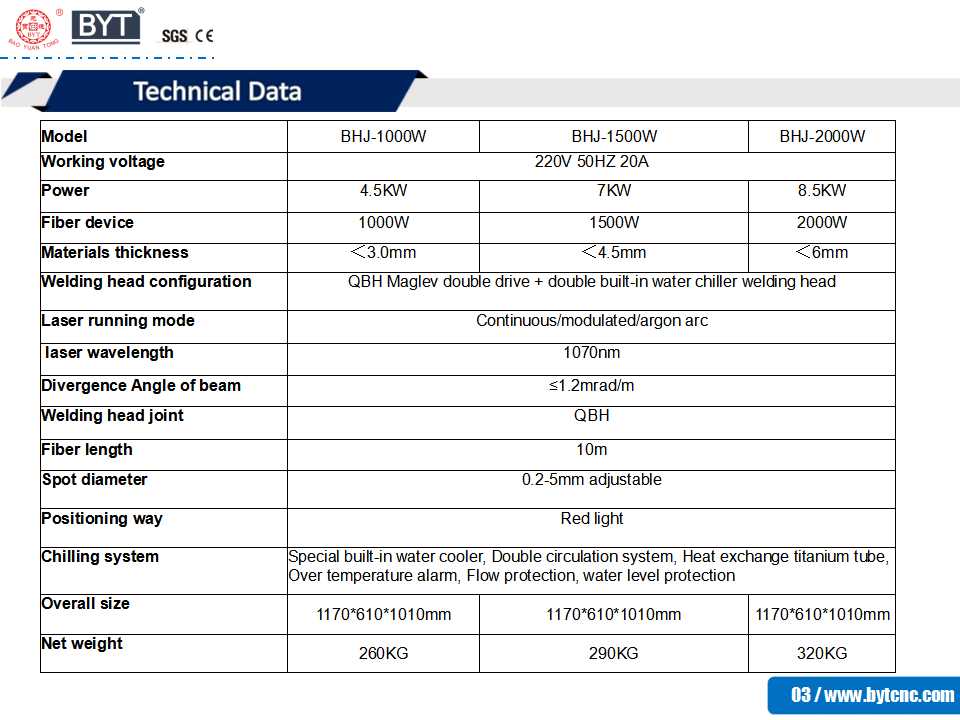
Task: Click the 4.5KW power value
Action: tap(383, 191)
